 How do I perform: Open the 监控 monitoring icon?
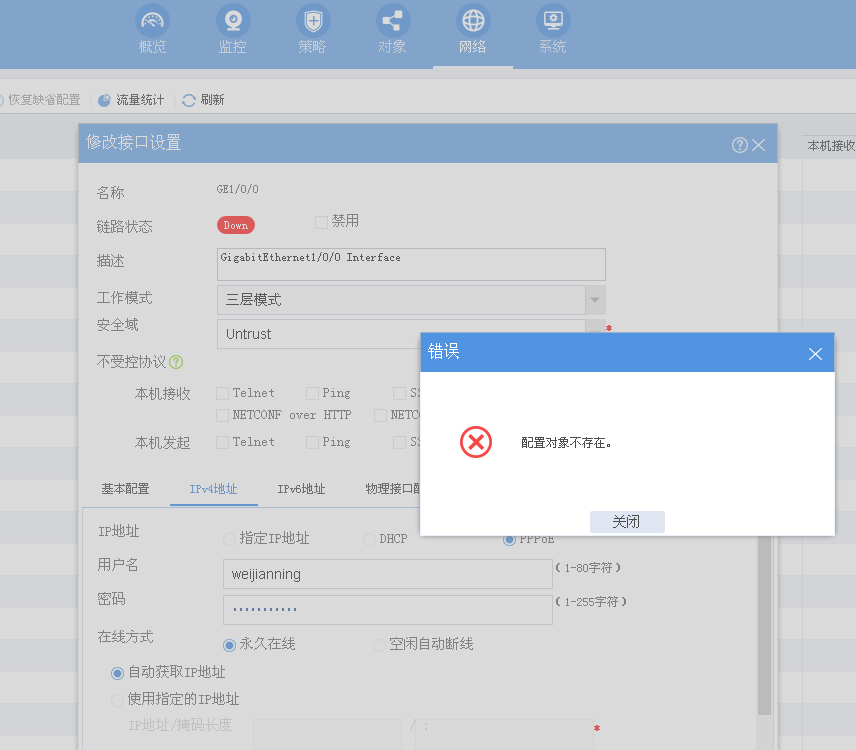coord(233,21)
